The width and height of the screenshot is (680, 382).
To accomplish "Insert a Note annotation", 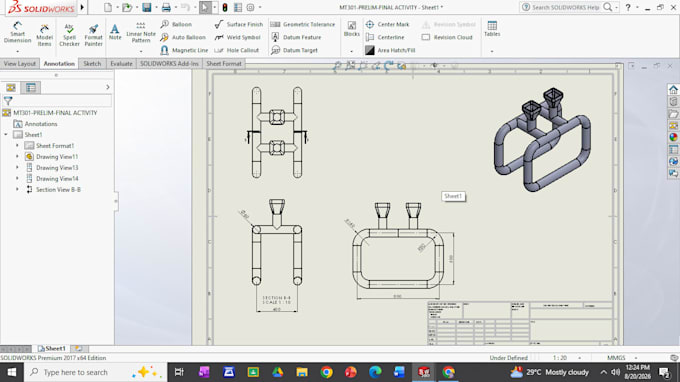I will [115, 32].
